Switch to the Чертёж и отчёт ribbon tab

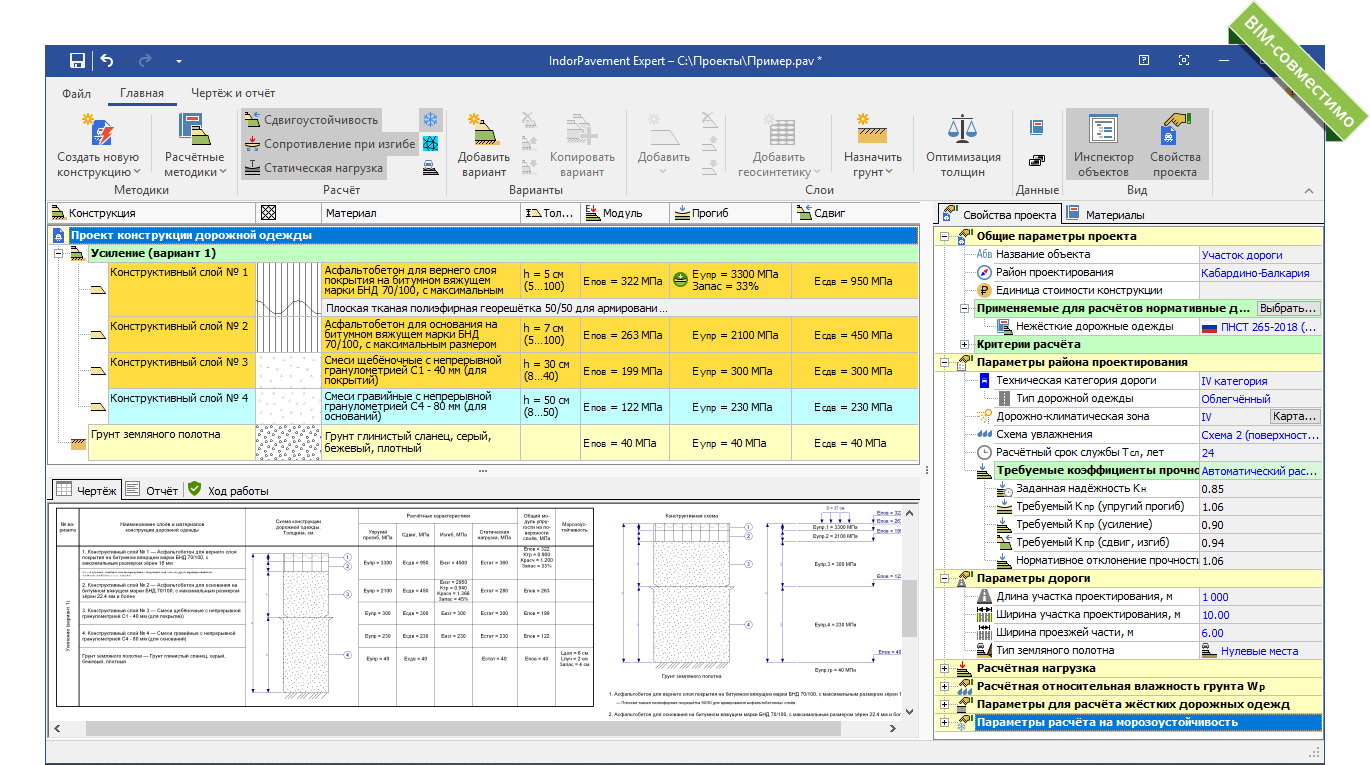(233, 93)
